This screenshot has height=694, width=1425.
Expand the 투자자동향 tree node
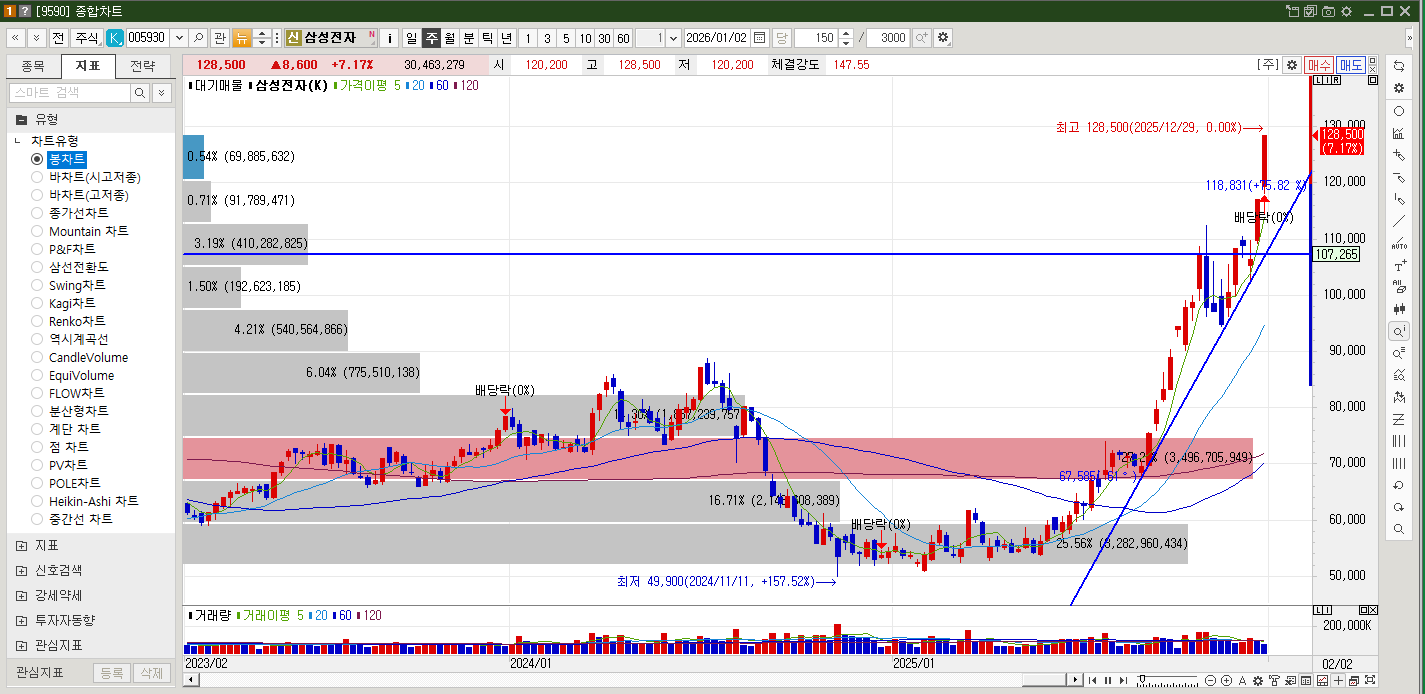coord(22,621)
